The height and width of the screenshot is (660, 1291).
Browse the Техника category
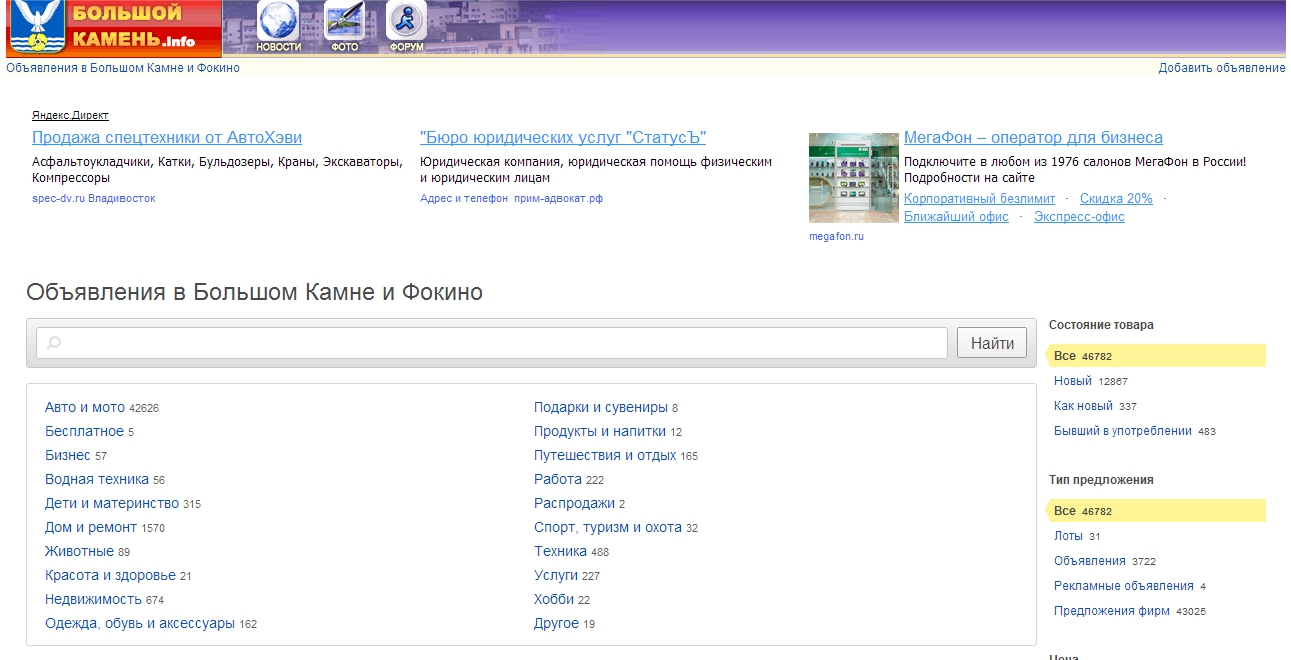point(560,551)
